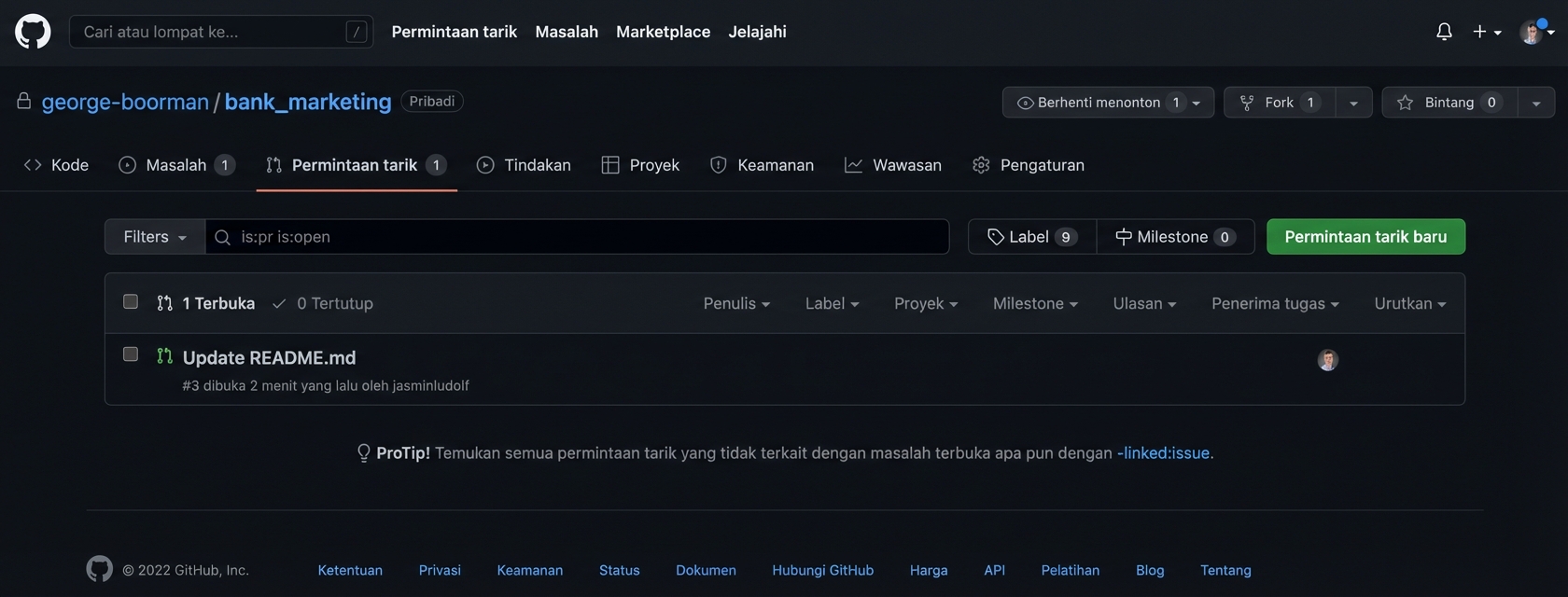Focus the 'Cari atau lompat ke...' search field
The height and width of the screenshot is (597, 1568).
[221, 32]
